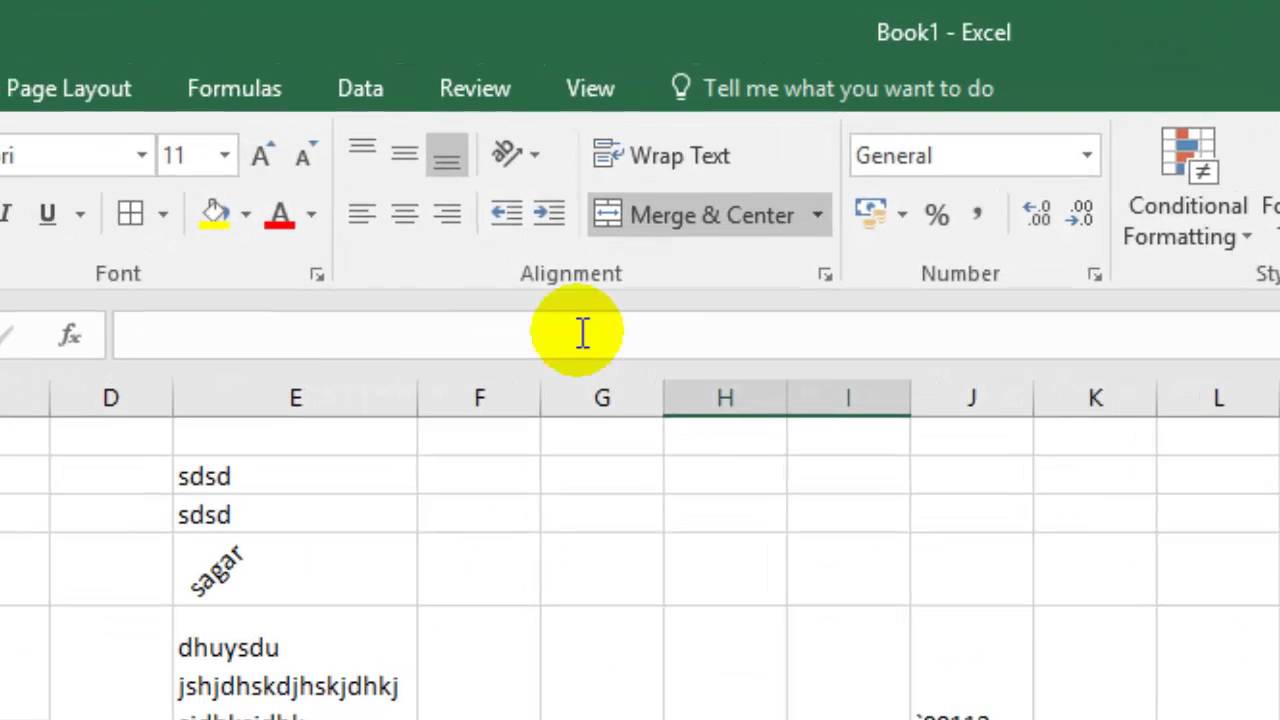Expand Merge & Center options arrow
Screen dimensions: 1280x720
point(817,215)
